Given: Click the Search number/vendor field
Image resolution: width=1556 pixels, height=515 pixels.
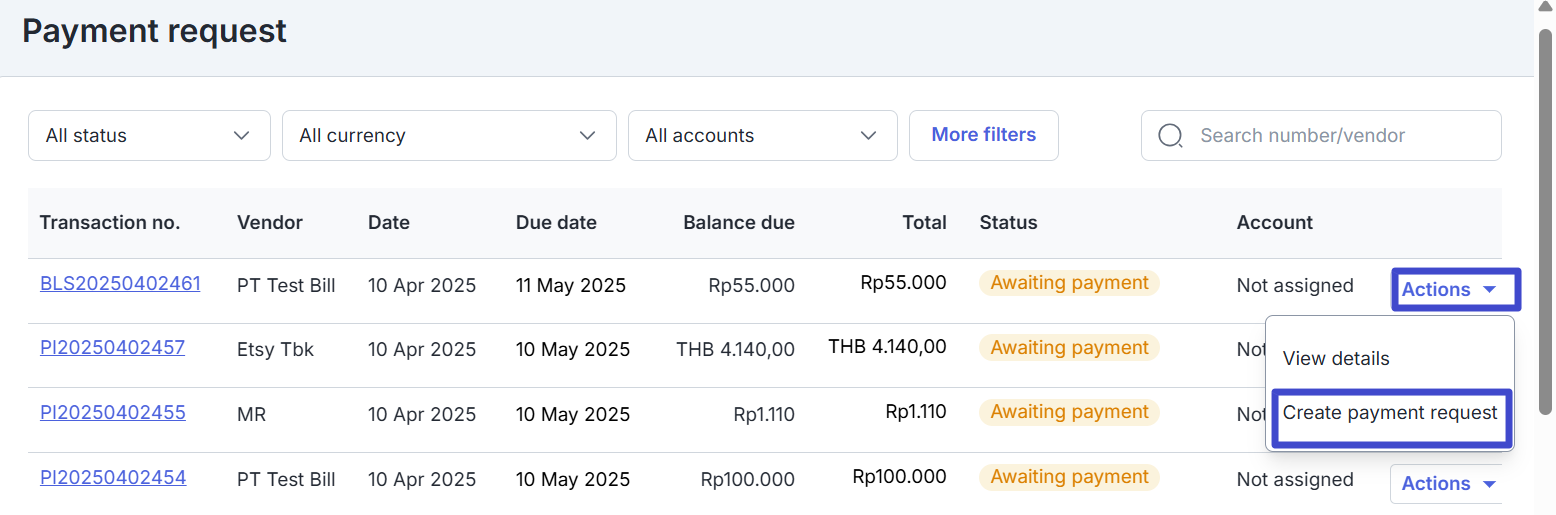Looking at the screenshot, I should coord(1321,135).
